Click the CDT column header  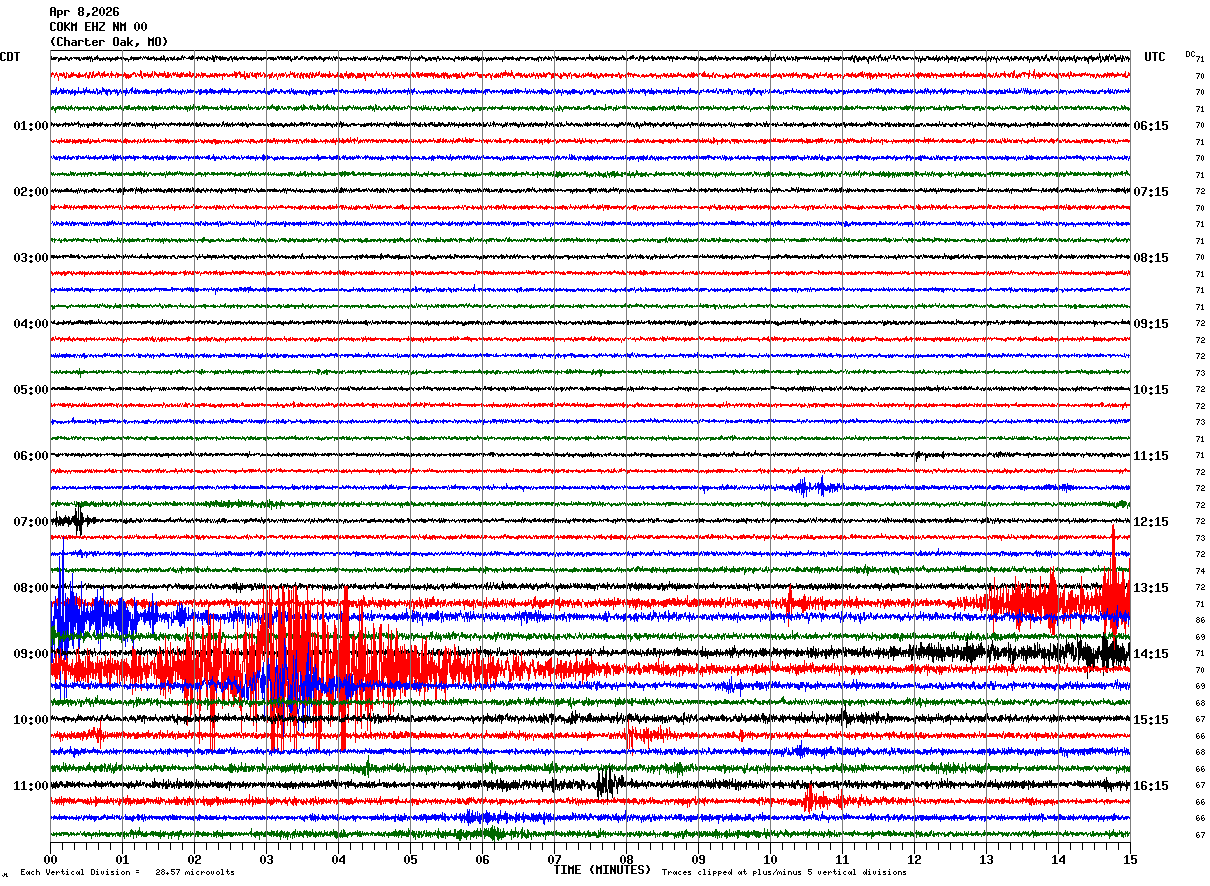click(x=10, y=57)
